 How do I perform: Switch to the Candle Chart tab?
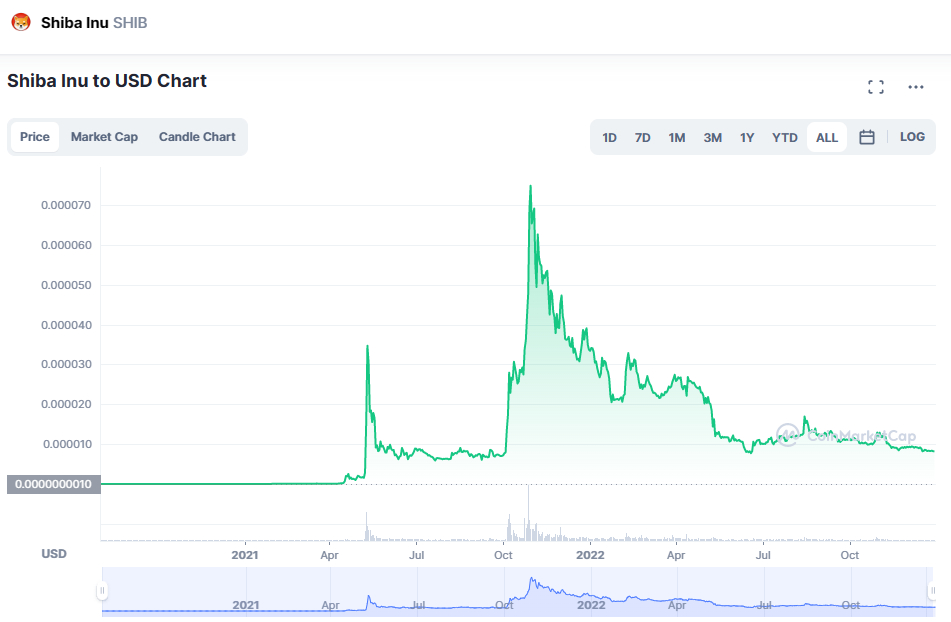[x=197, y=137]
